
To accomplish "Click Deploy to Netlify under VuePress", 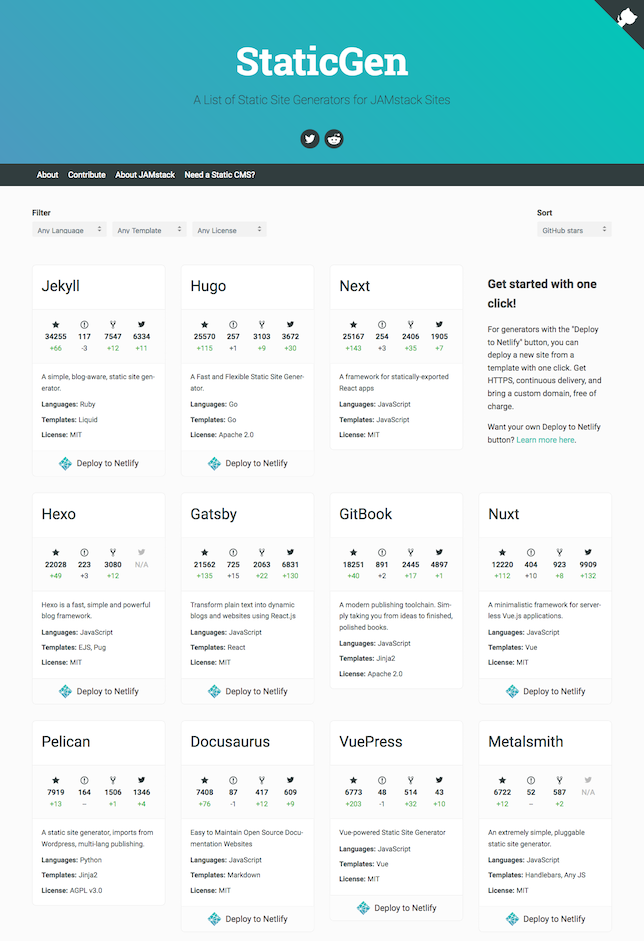I will tap(396, 908).
